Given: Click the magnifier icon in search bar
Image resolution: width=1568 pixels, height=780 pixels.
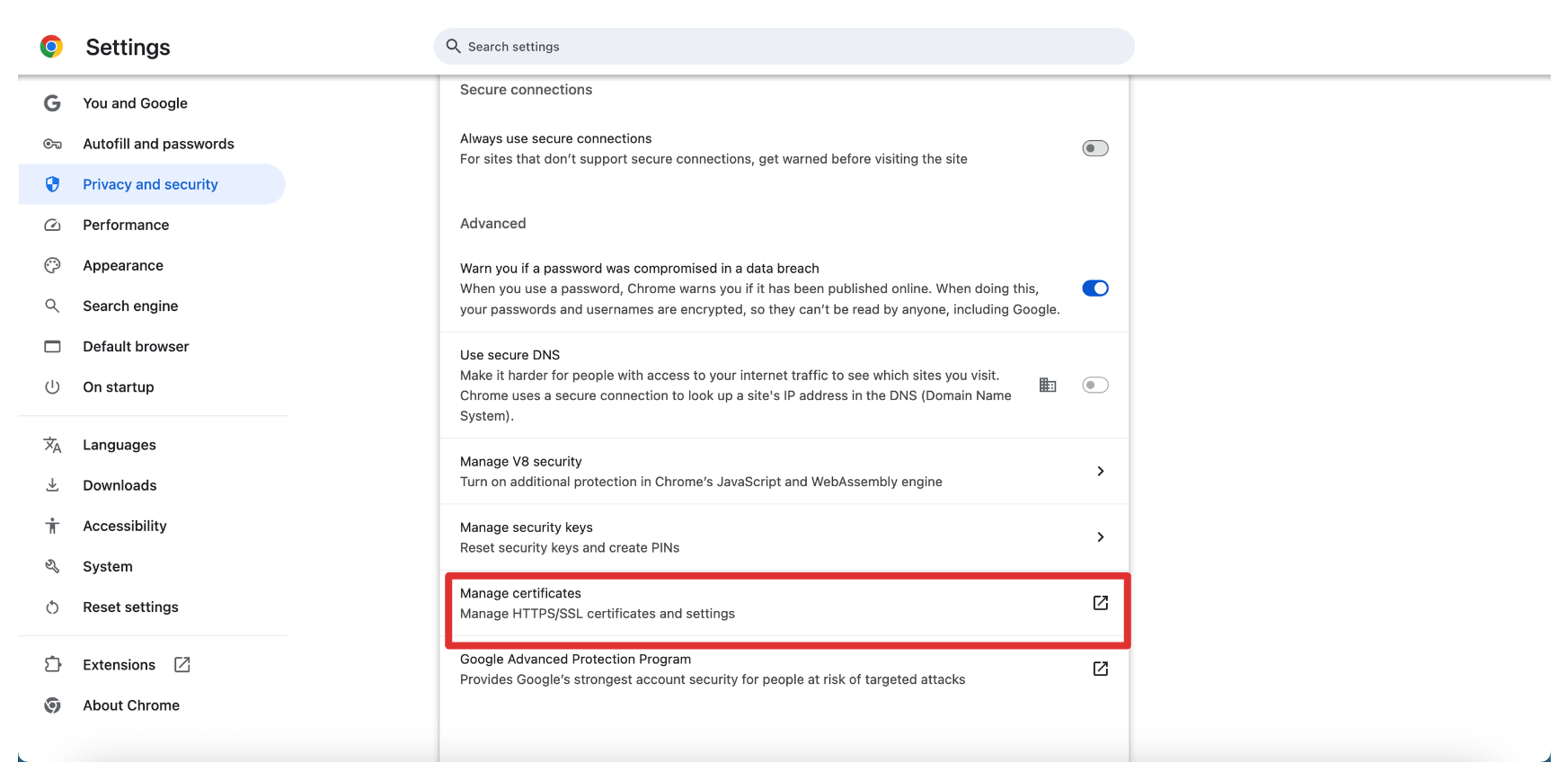Looking at the screenshot, I should click(x=454, y=47).
